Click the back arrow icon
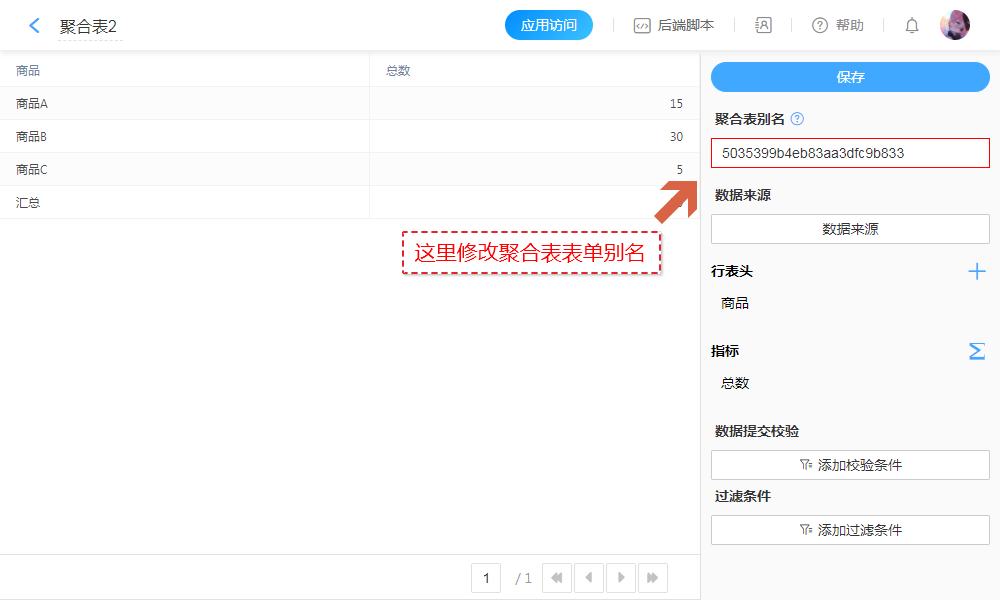Screen dimensions: 1000x600 coord(34,26)
